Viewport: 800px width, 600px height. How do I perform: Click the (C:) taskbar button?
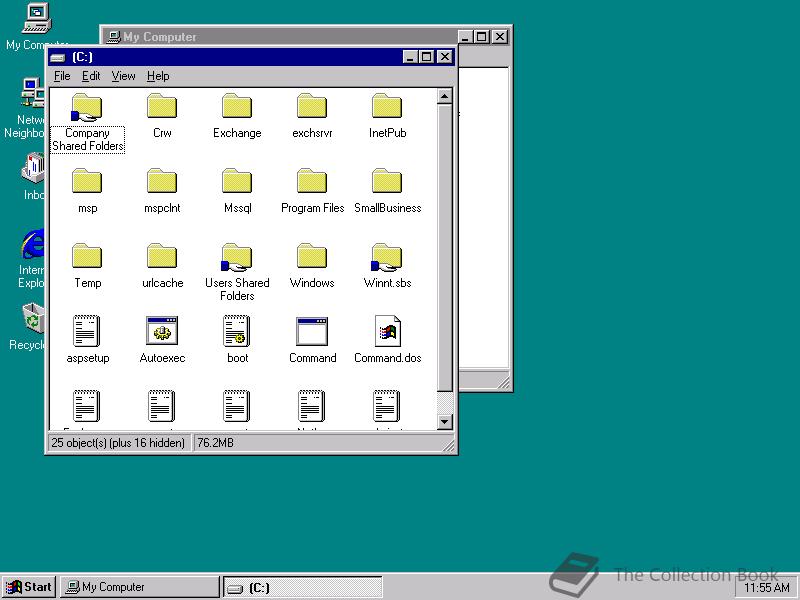pos(303,588)
